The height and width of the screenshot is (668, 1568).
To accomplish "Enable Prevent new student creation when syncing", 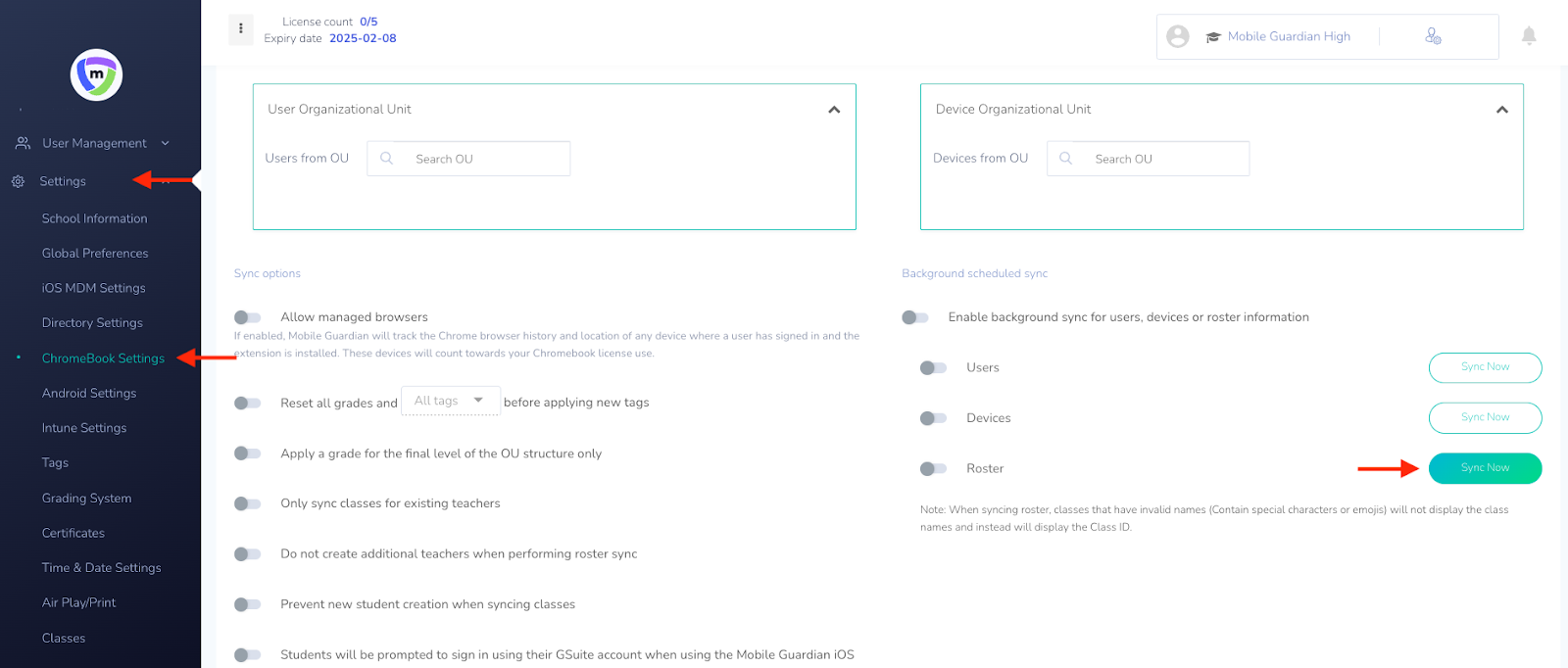I will 248,604.
